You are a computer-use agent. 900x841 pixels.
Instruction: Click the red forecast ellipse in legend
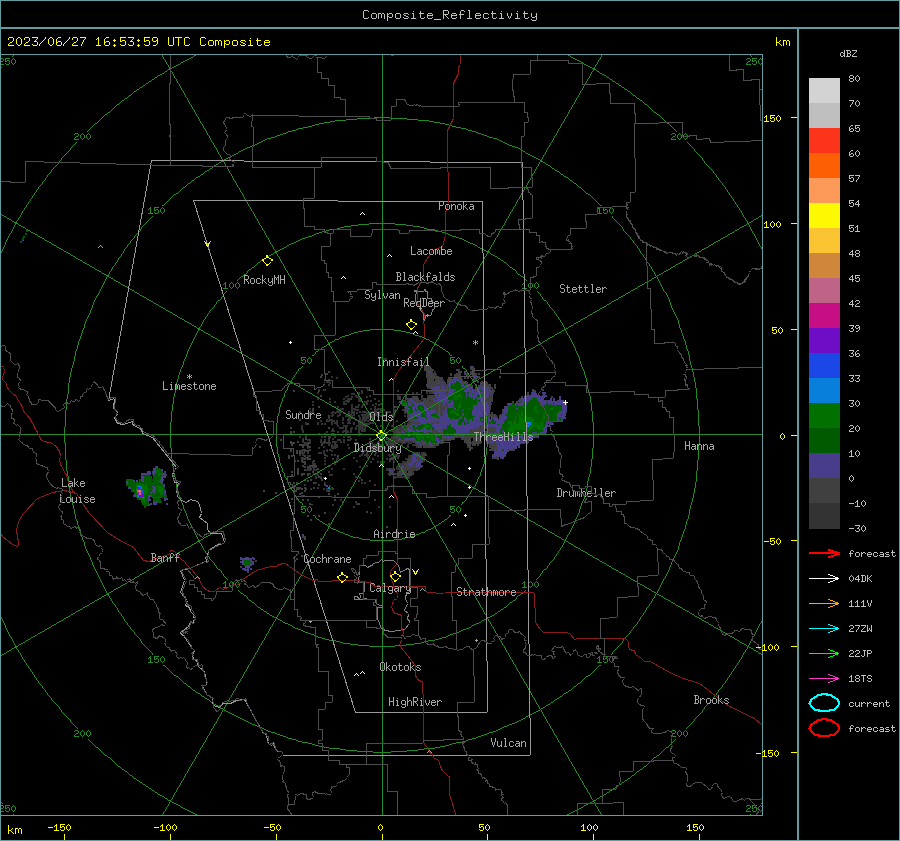point(824,728)
